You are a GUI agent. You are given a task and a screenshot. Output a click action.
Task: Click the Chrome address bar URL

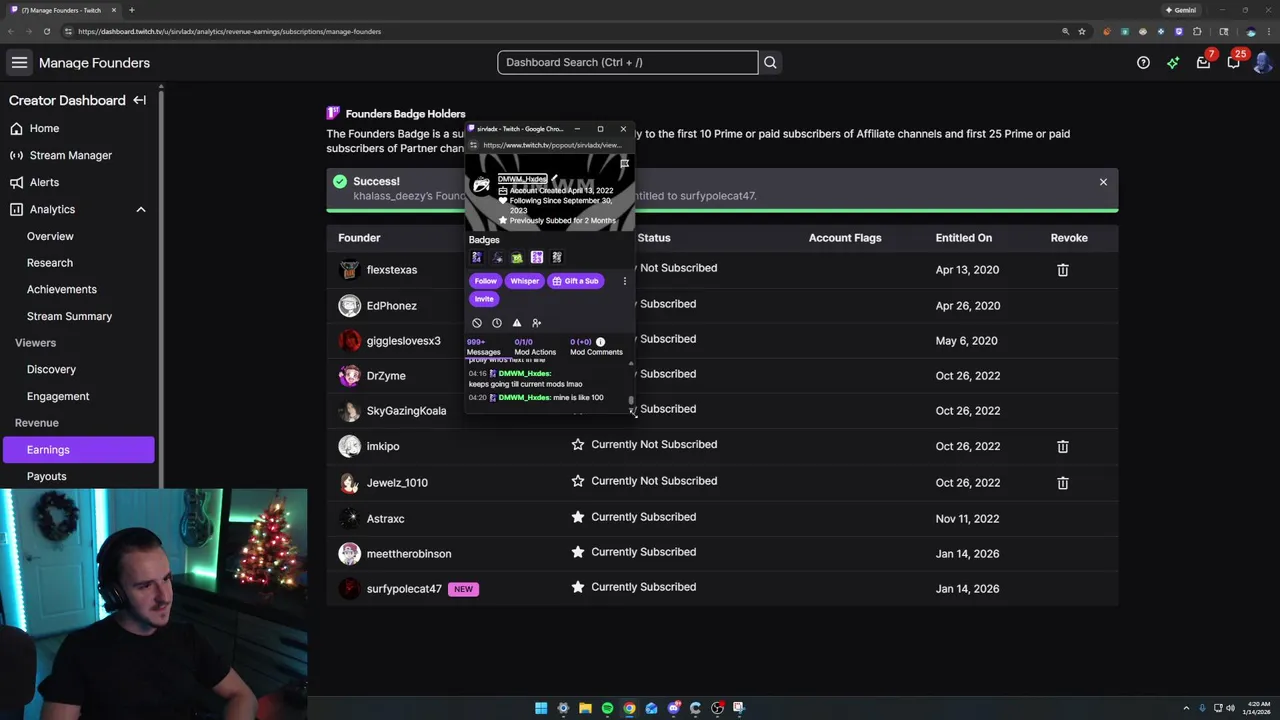point(229,31)
